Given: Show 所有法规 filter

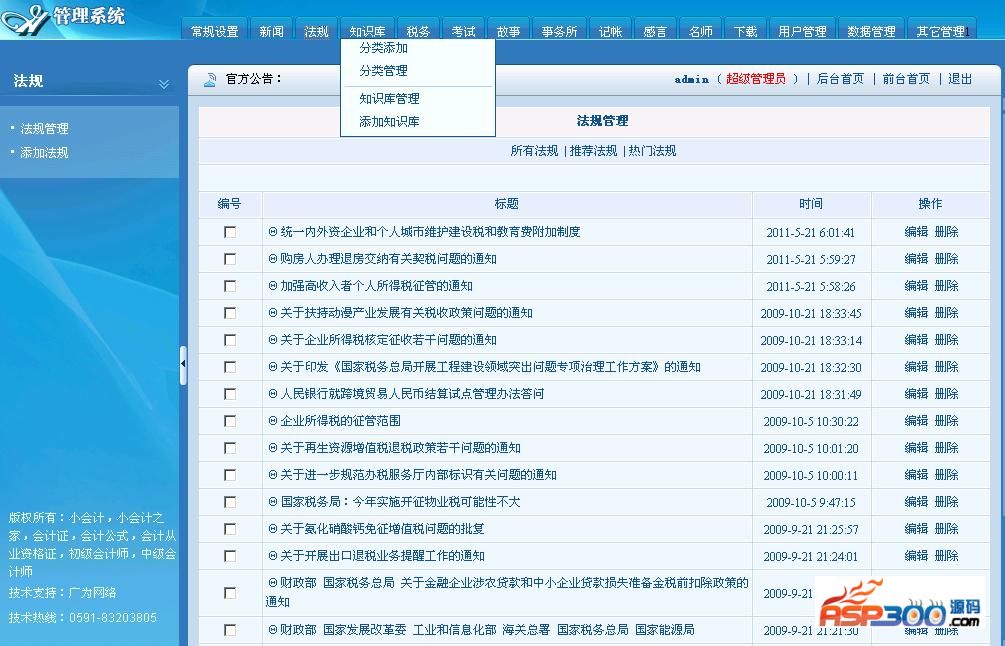Looking at the screenshot, I should tap(535, 151).
